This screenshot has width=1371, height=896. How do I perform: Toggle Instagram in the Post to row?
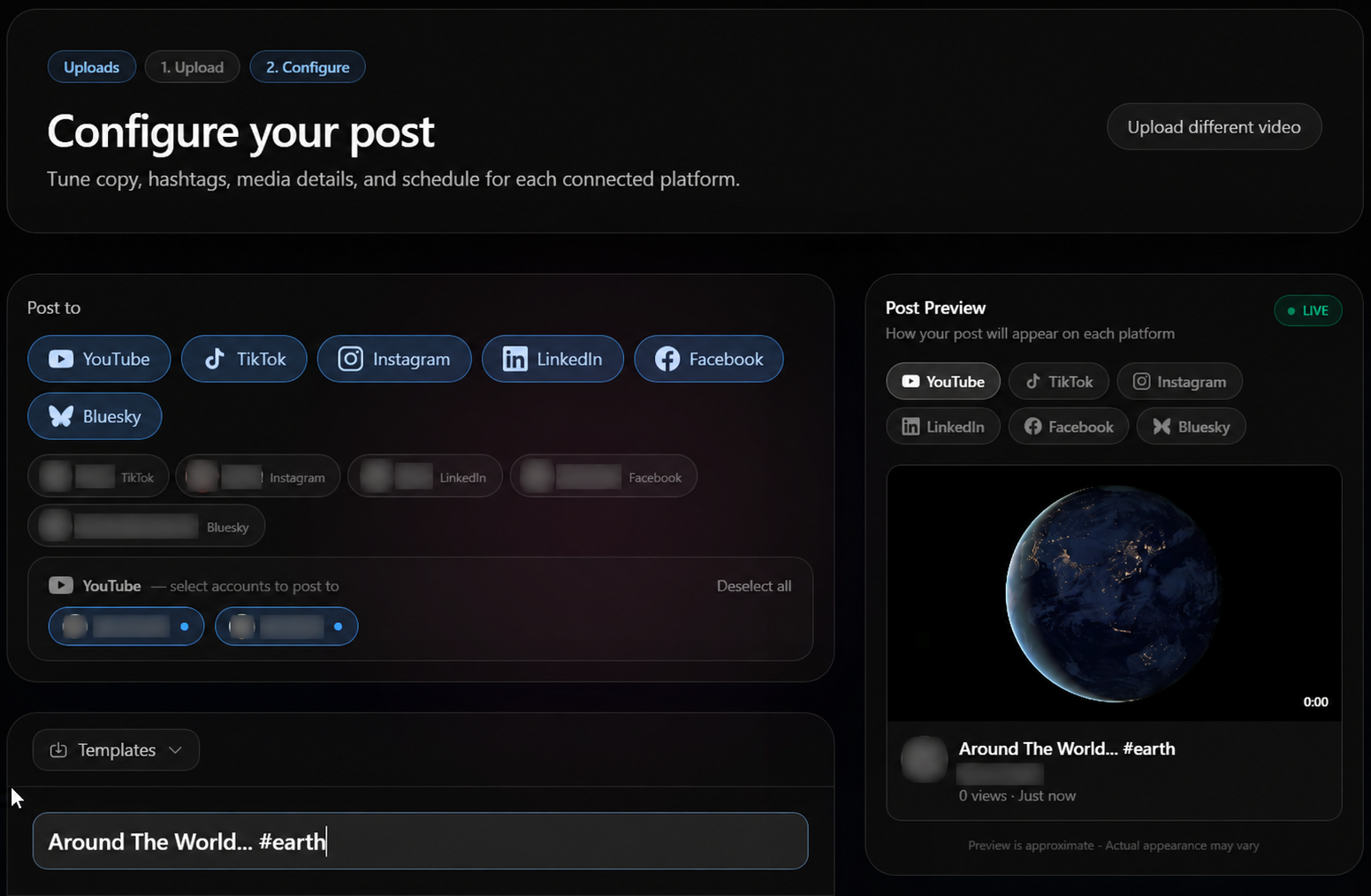pos(394,359)
